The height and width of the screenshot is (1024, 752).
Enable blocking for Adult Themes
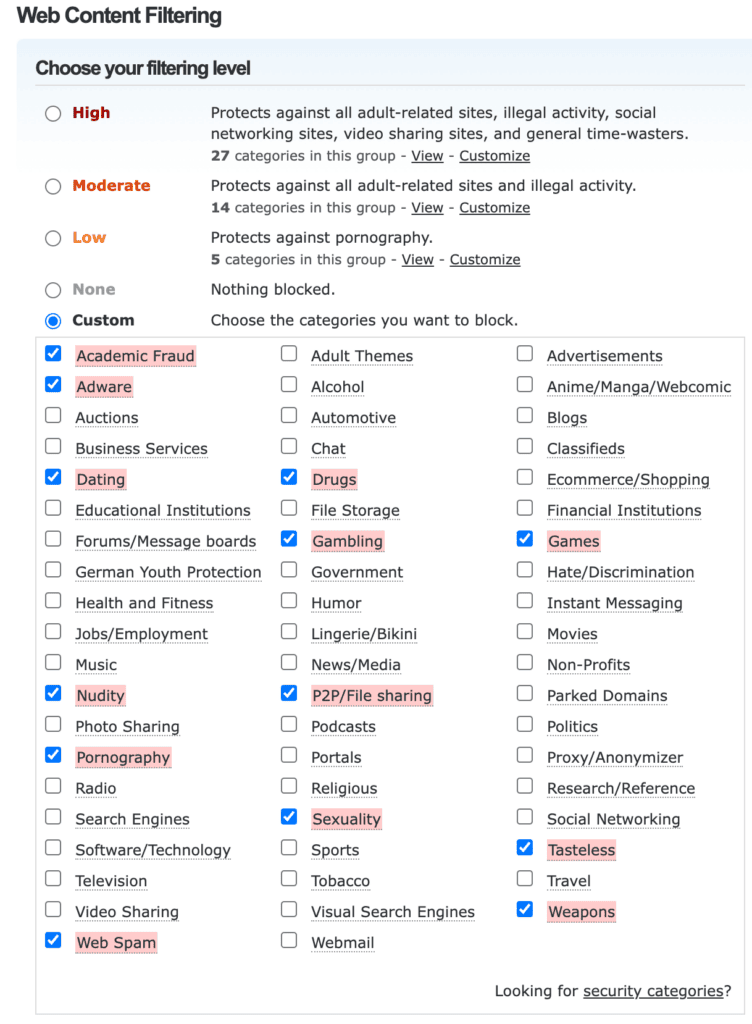click(x=289, y=354)
